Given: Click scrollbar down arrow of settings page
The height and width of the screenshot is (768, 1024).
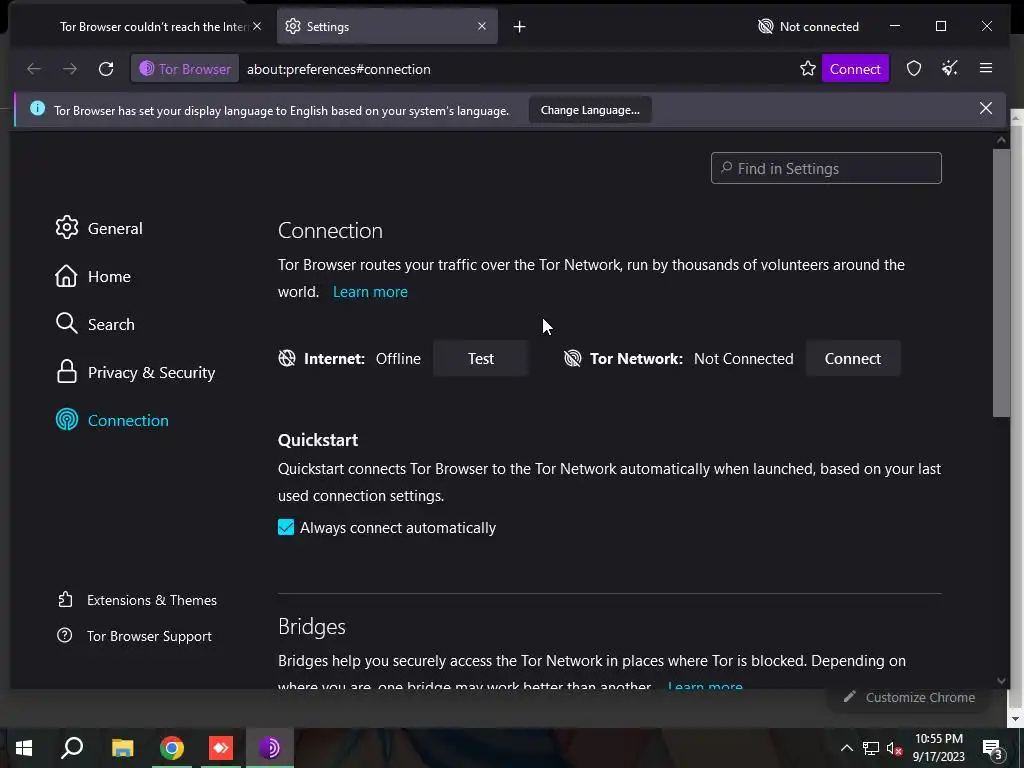Looking at the screenshot, I should 1001,680.
